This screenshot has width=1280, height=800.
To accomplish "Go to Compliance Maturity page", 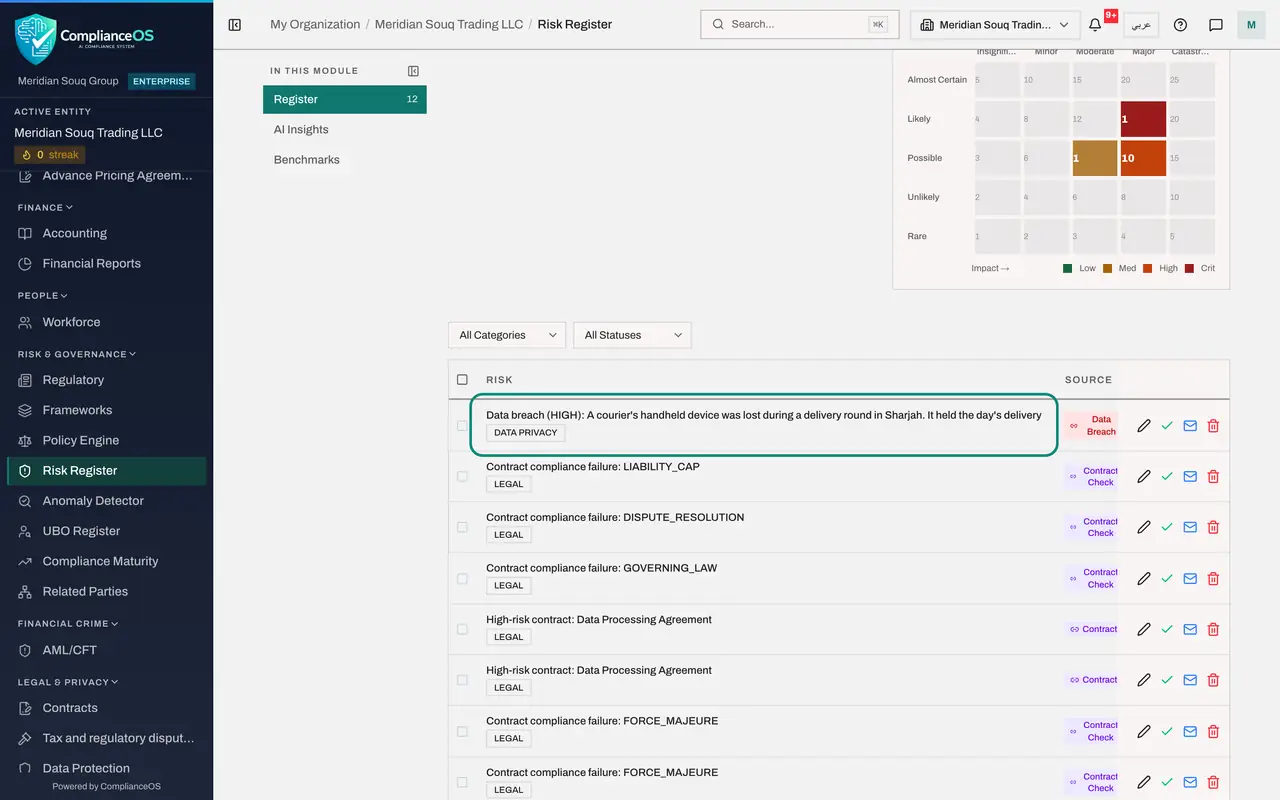I will pyautogui.click(x=106, y=561).
